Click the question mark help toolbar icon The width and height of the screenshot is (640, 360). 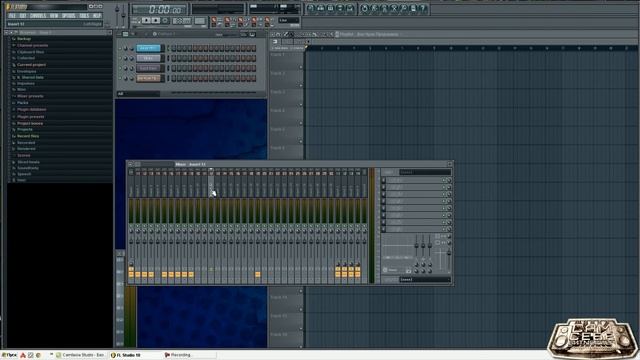[x=423, y=8]
